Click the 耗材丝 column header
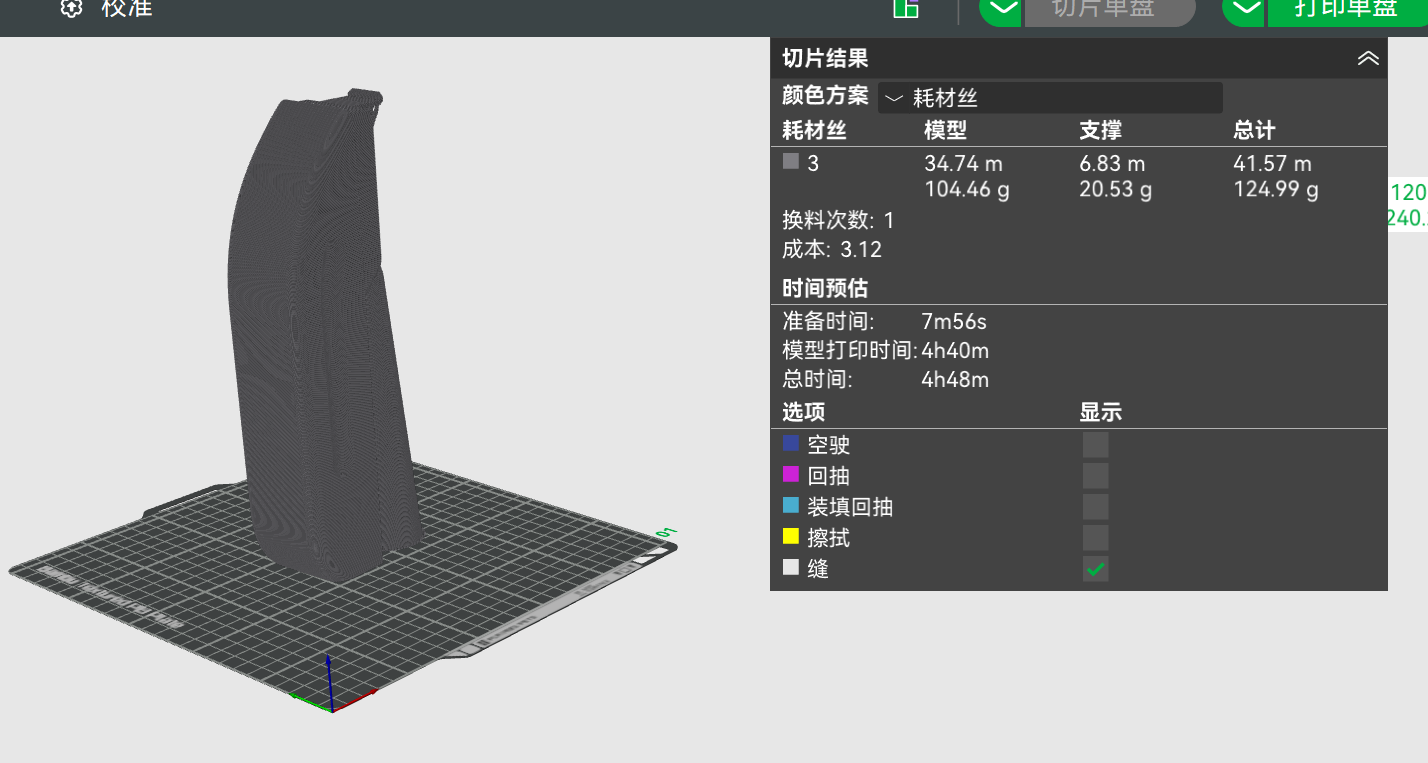The image size is (1428, 763). [814, 130]
